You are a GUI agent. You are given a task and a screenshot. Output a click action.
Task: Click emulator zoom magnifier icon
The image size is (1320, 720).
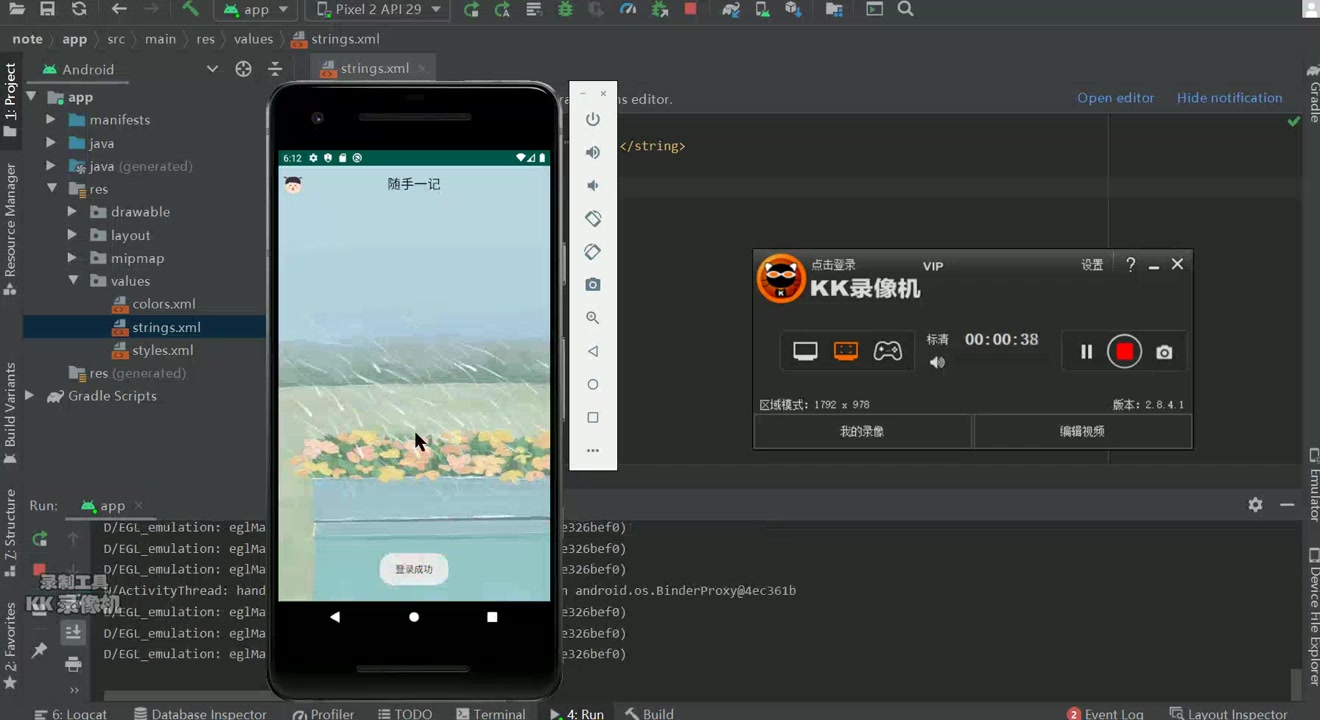point(593,318)
